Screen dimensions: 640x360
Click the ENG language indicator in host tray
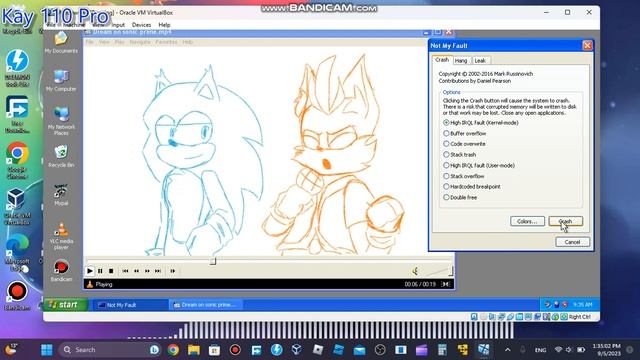pos(540,350)
